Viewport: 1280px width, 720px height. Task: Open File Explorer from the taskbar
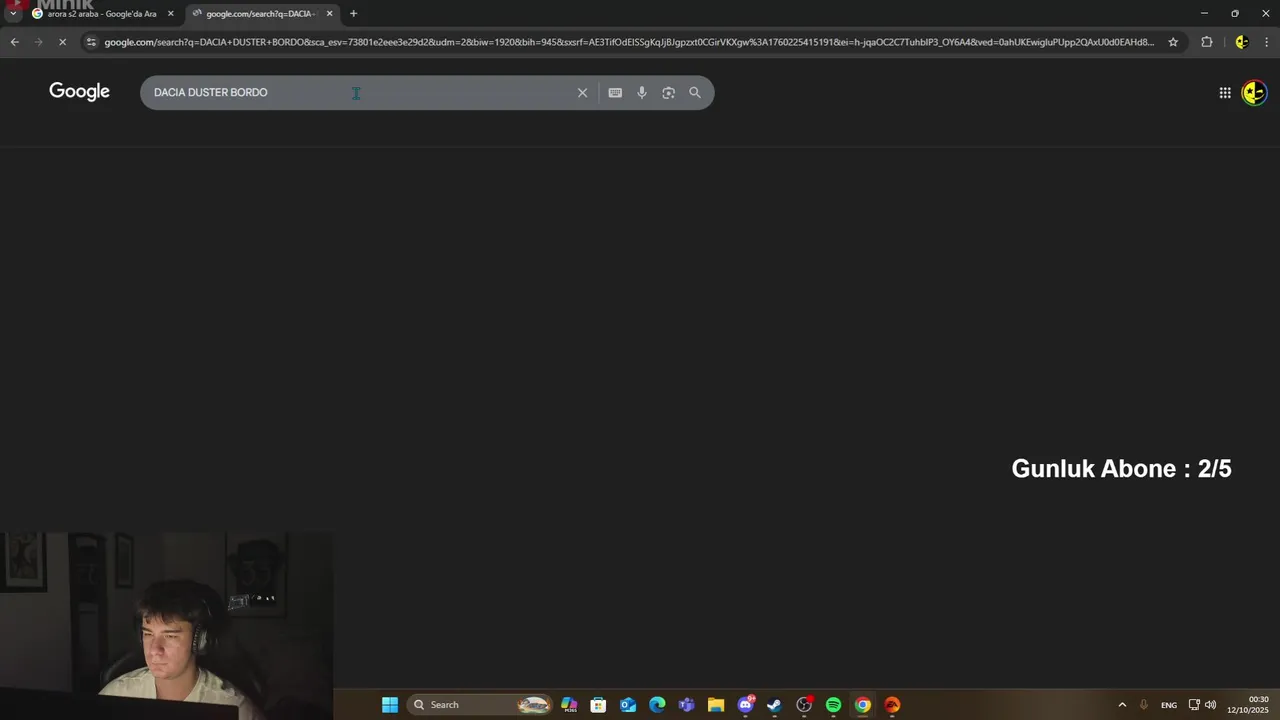pyautogui.click(x=716, y=705)
